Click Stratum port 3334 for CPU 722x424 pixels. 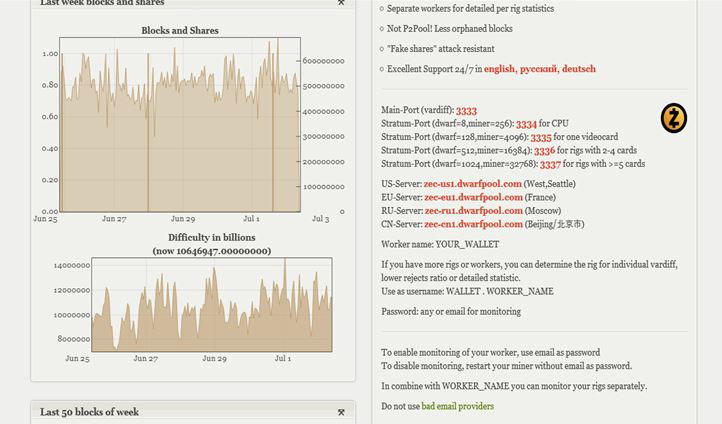tap(526, 124)
